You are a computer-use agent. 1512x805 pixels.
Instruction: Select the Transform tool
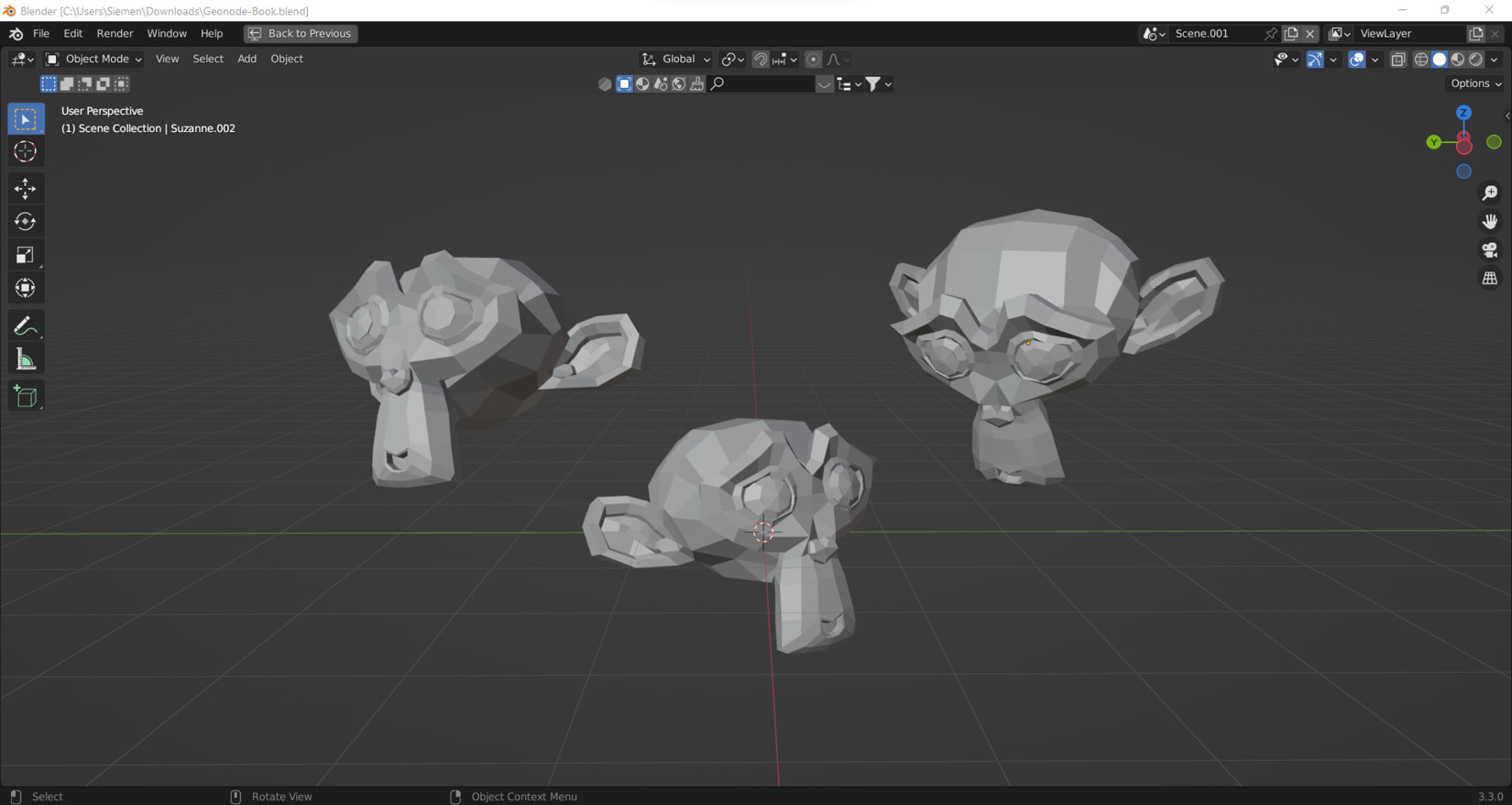click(x=26, y=288)
